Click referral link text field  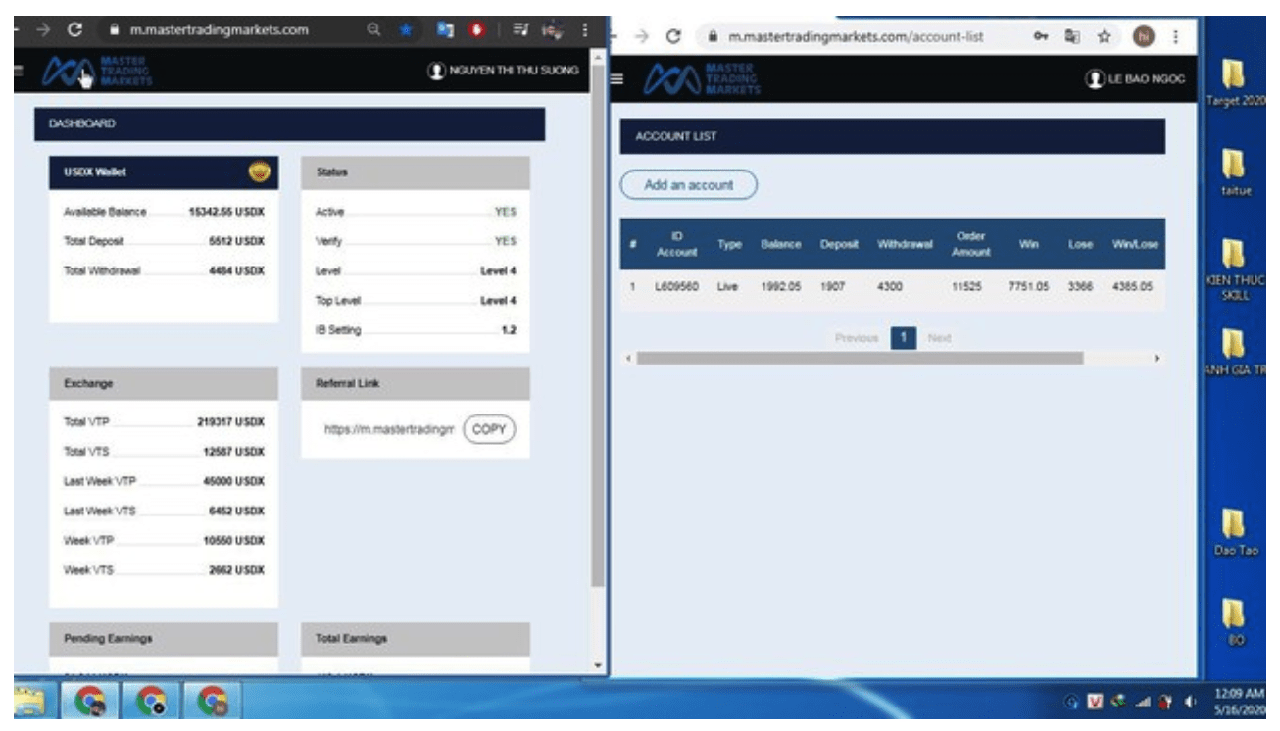pos(388,429)
